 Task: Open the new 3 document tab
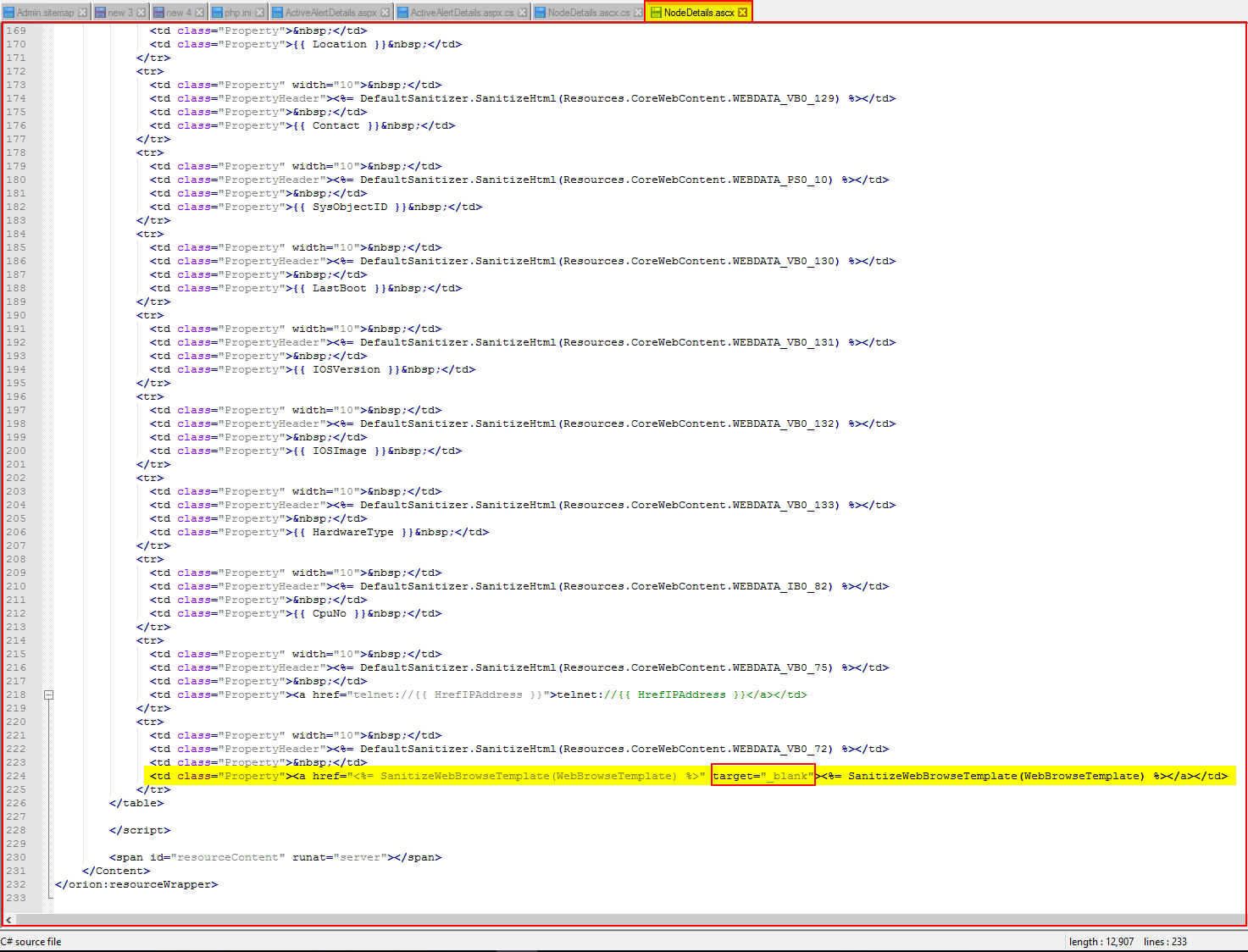[119, 12]
